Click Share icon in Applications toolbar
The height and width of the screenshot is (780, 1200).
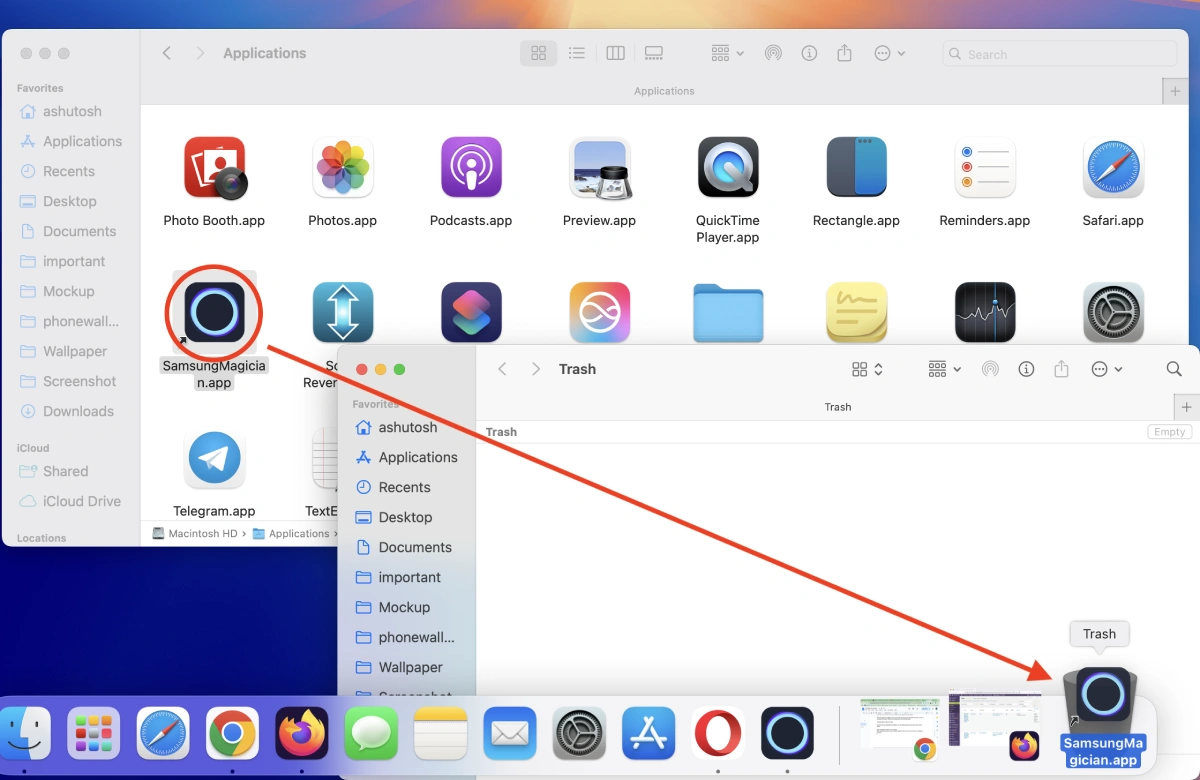[845, 53]
